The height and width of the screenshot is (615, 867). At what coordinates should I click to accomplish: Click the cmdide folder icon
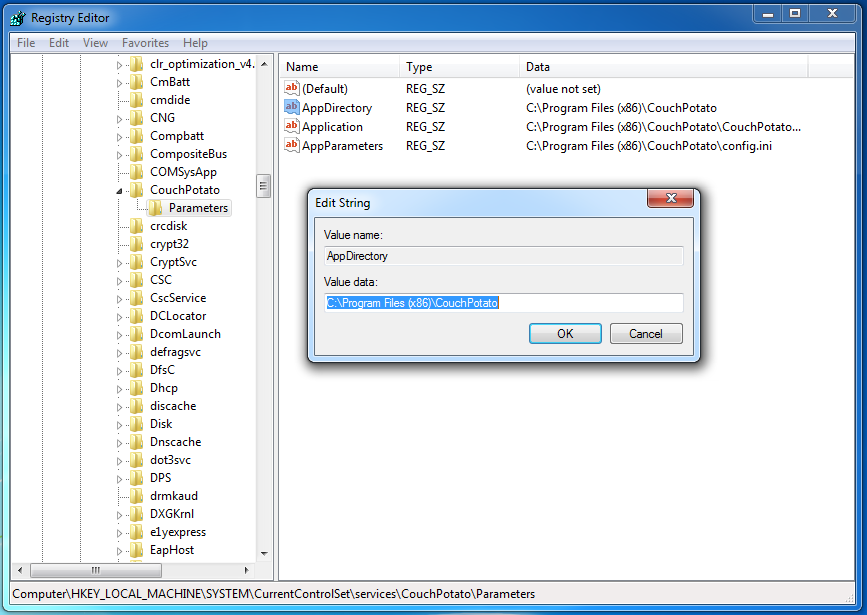(x=137, y=100)
